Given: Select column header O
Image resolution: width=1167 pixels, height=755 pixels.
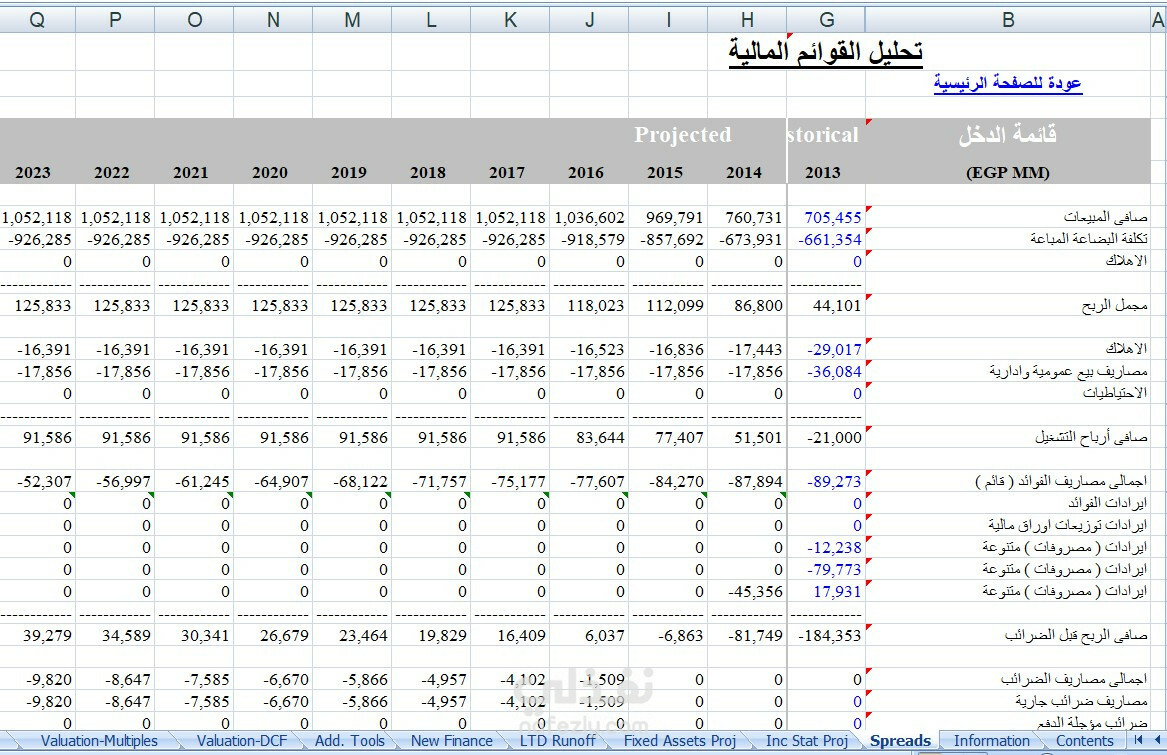Looking at the screenshot, I should [194, 20].
